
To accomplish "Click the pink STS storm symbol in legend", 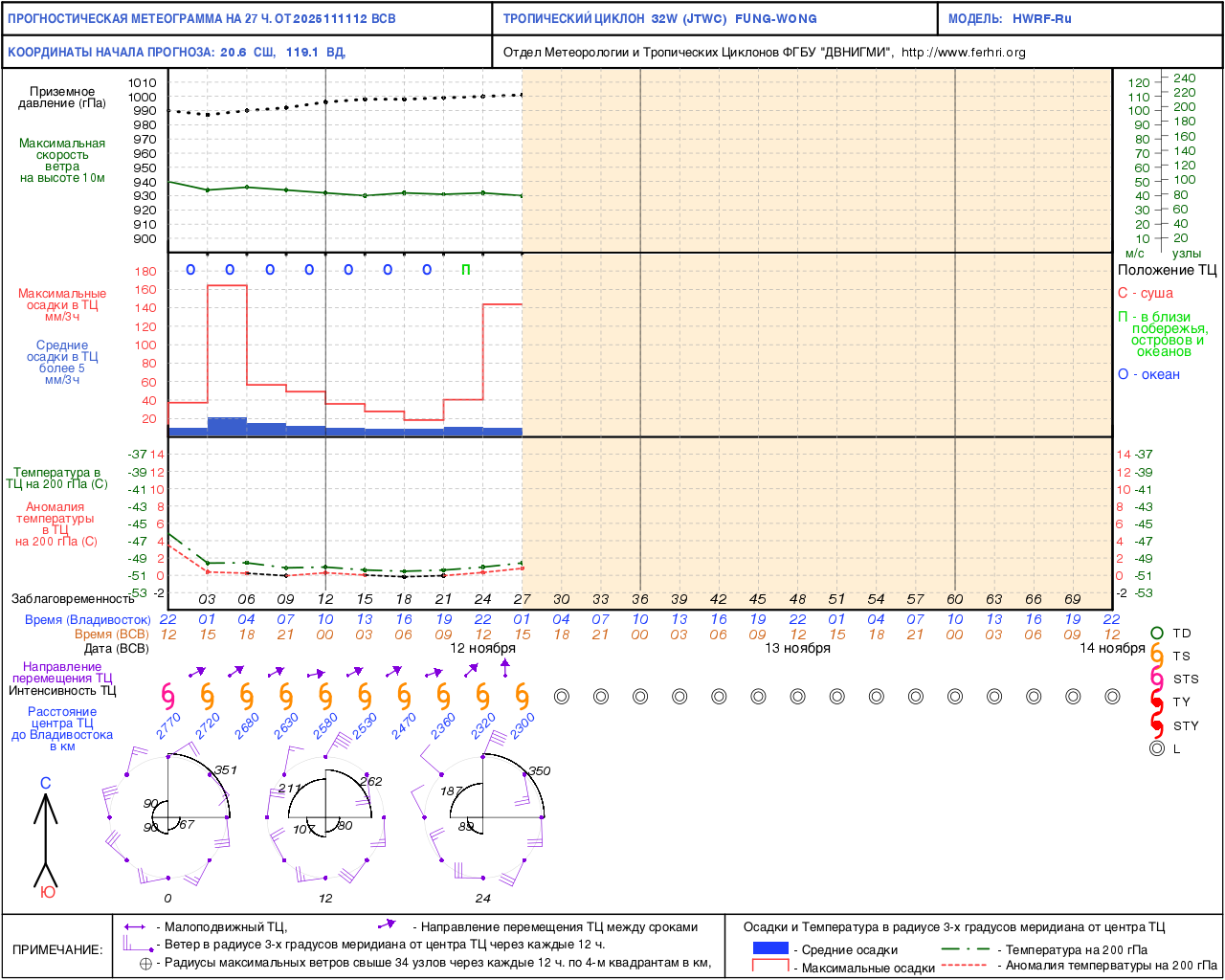I will pyautogui.click(x=1156, y=679).
